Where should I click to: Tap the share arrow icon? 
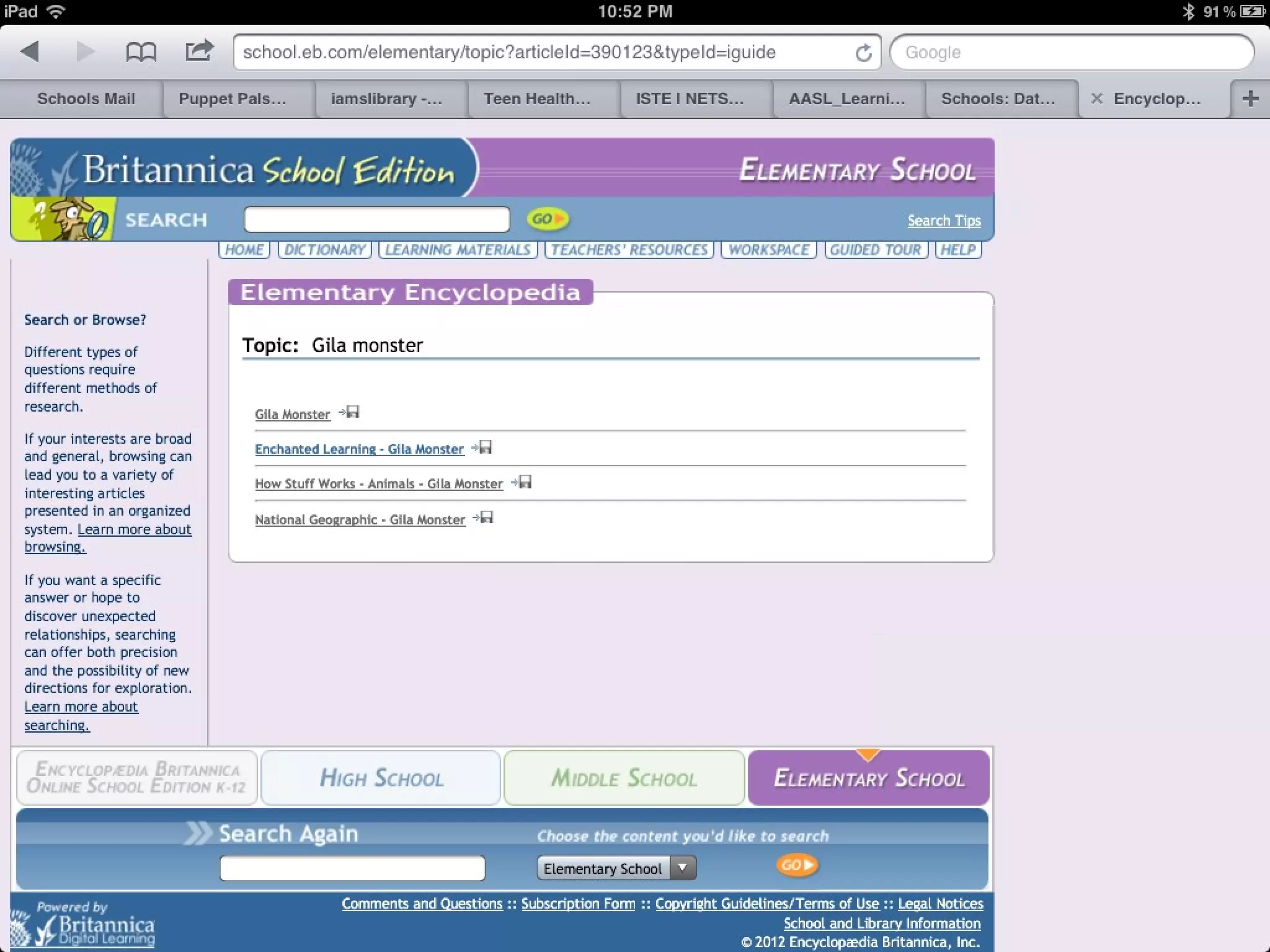click(x=199, y=51)
